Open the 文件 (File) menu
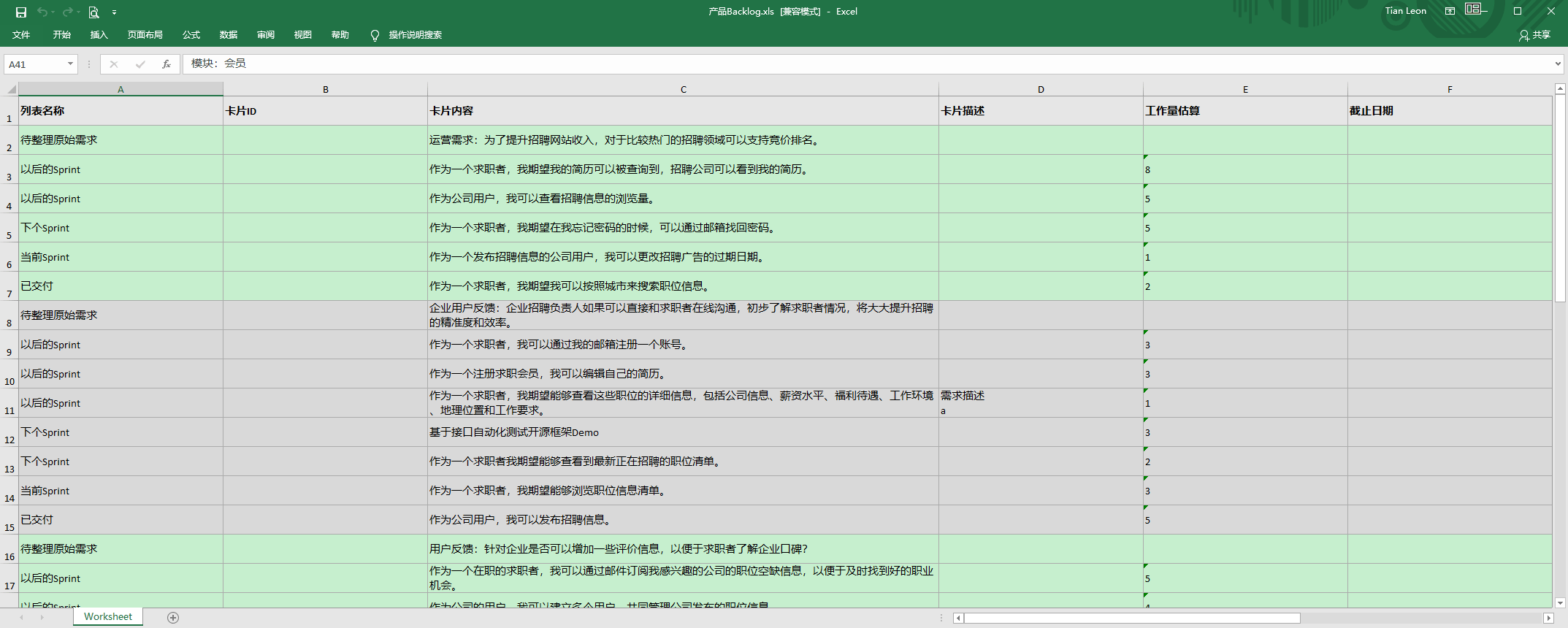This screenshot has height=628, width=1568. point(21,35)
